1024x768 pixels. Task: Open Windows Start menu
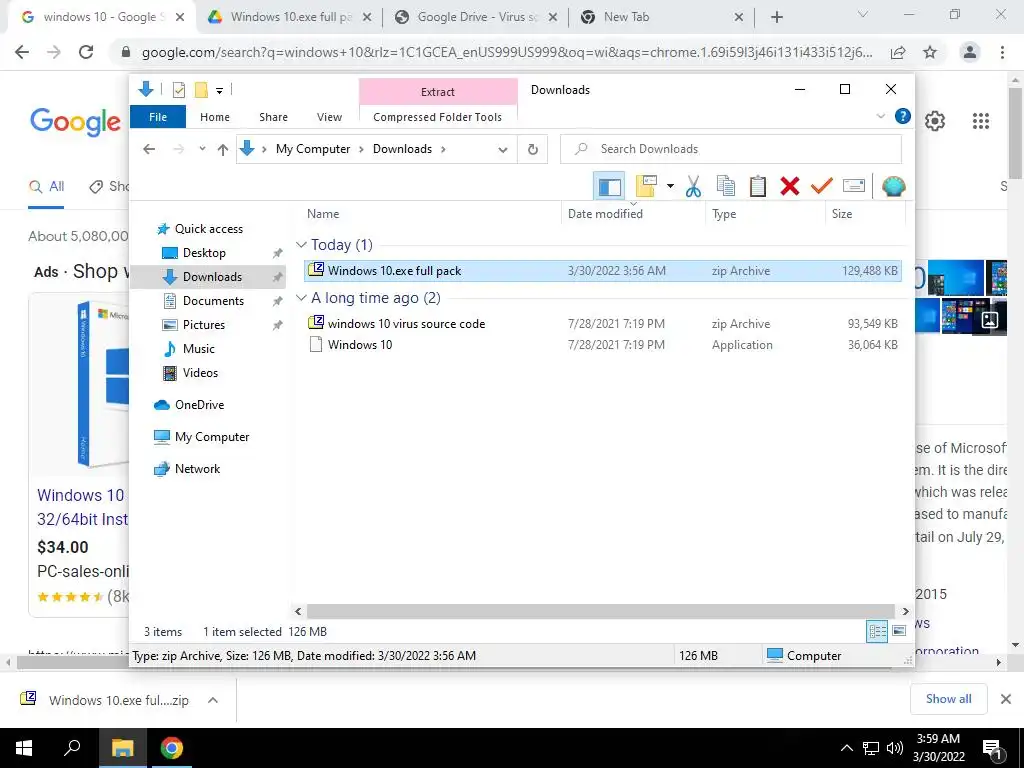24,748
